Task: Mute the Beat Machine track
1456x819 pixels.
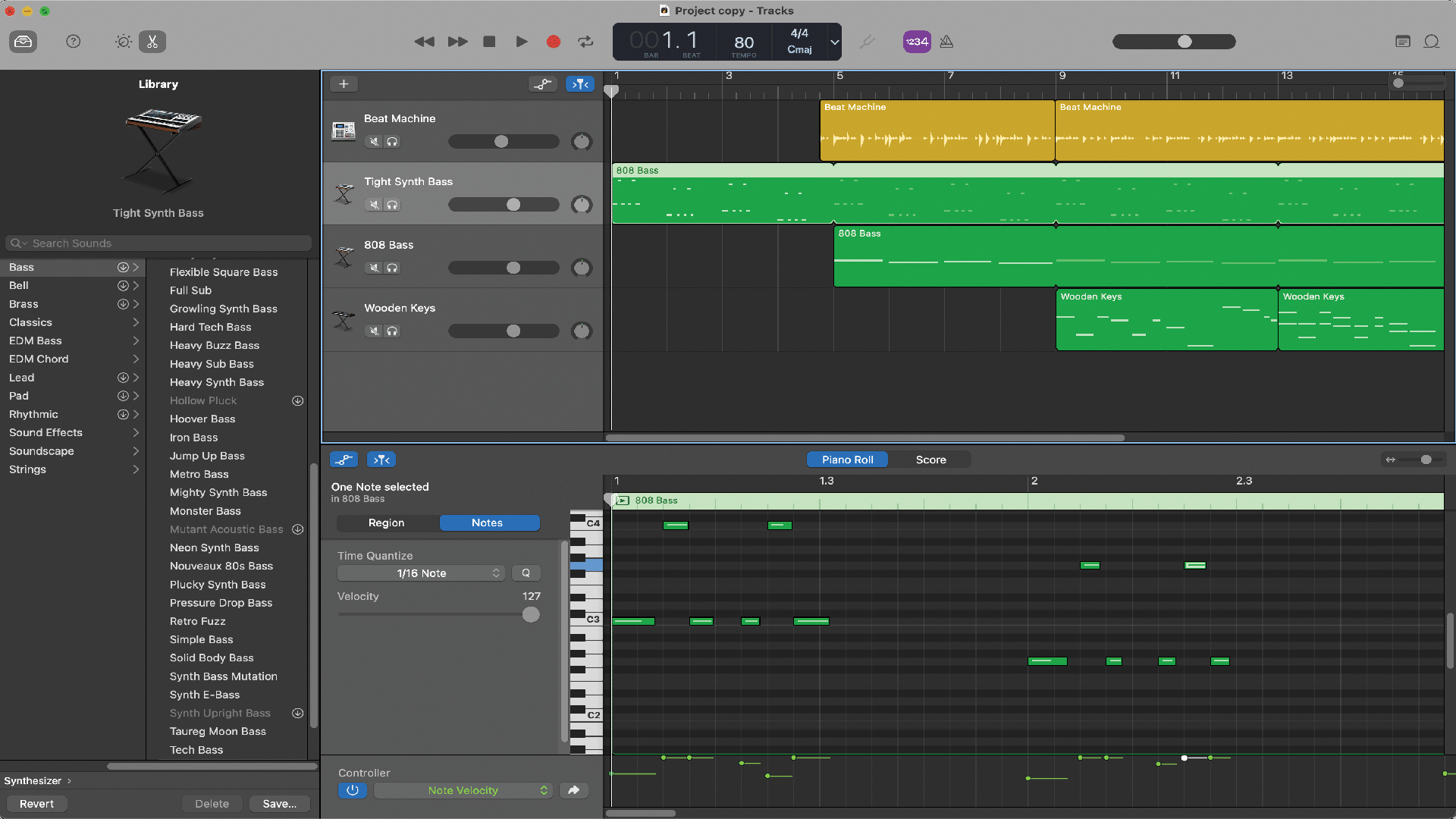Action: [374, 142]
